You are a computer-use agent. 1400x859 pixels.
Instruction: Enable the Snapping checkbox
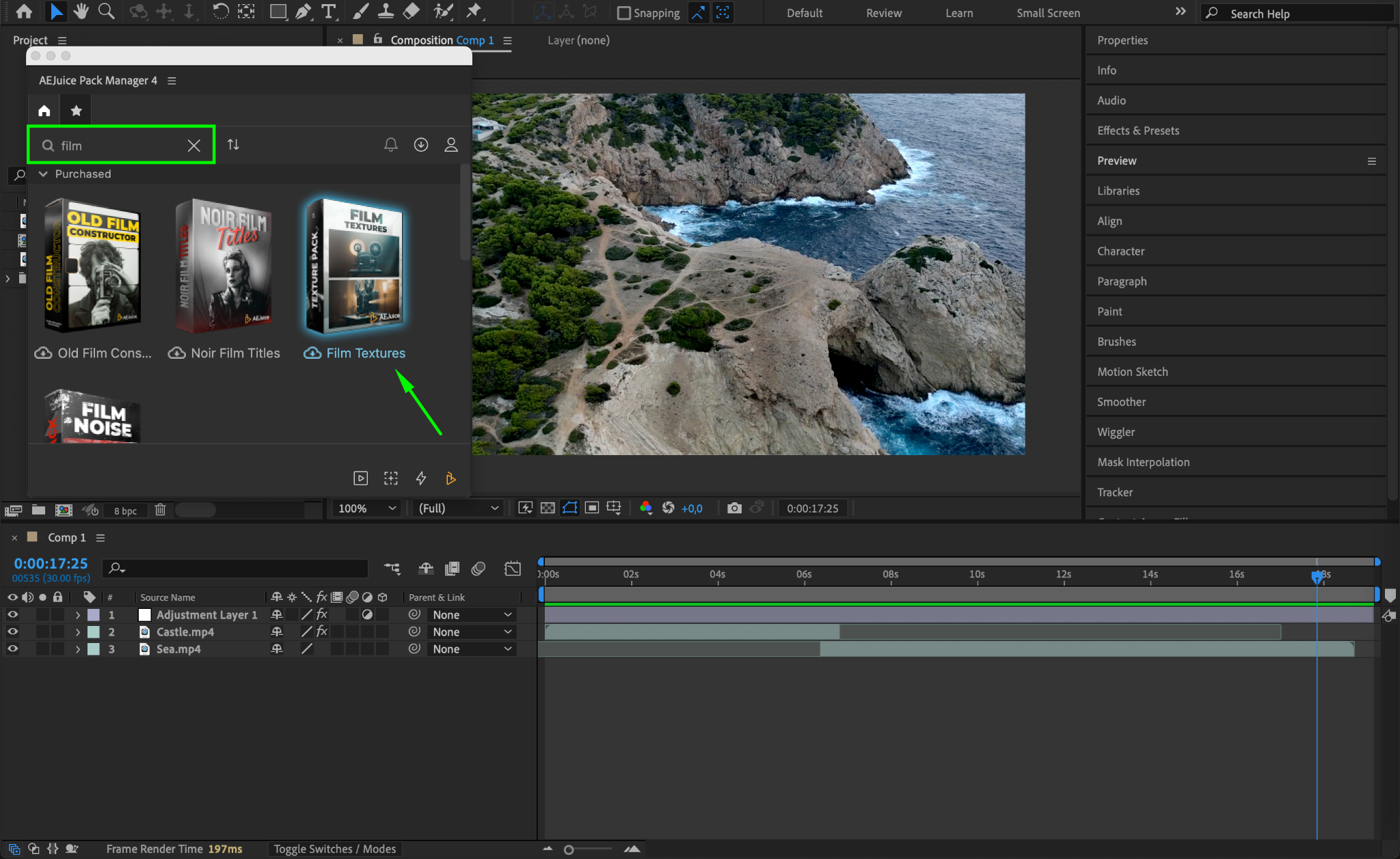coord(623,13)
